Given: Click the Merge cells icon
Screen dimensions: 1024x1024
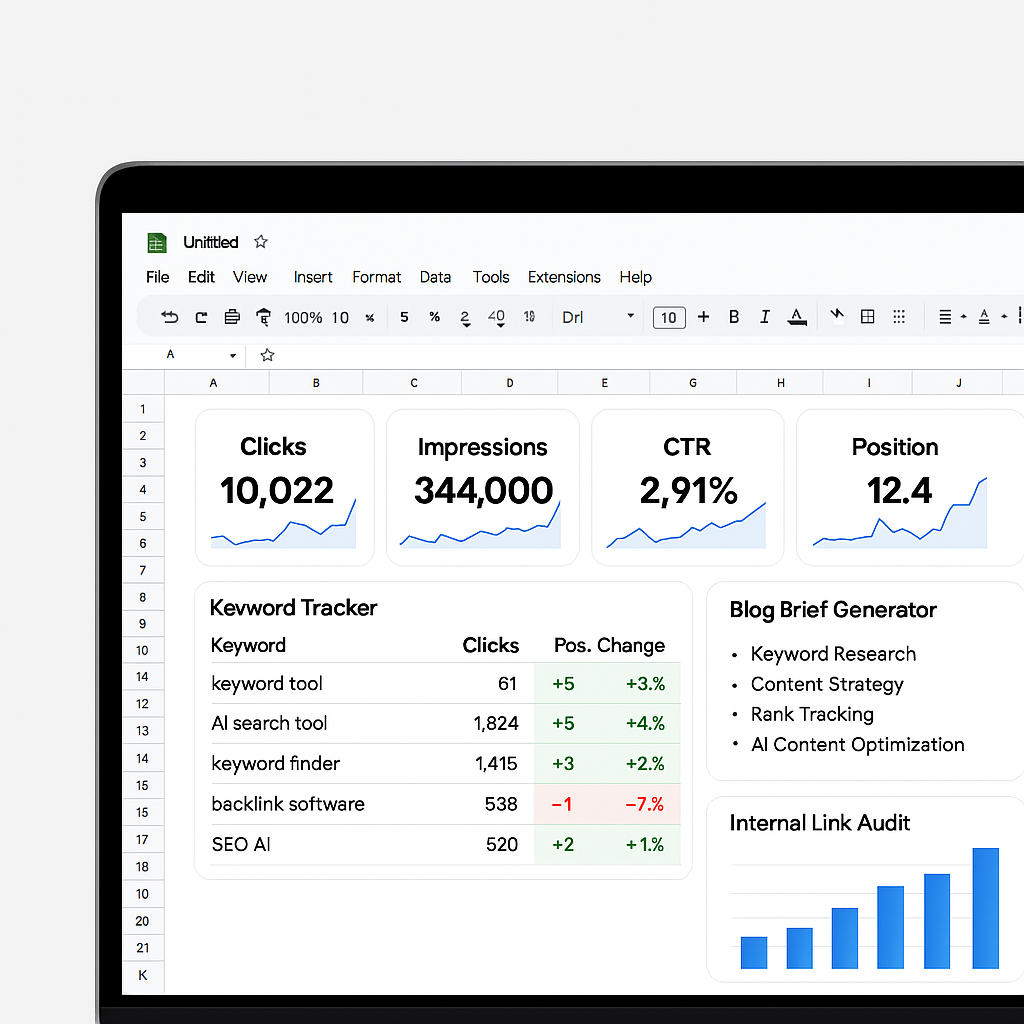Looking at the screenshot, I should point(898,317).
